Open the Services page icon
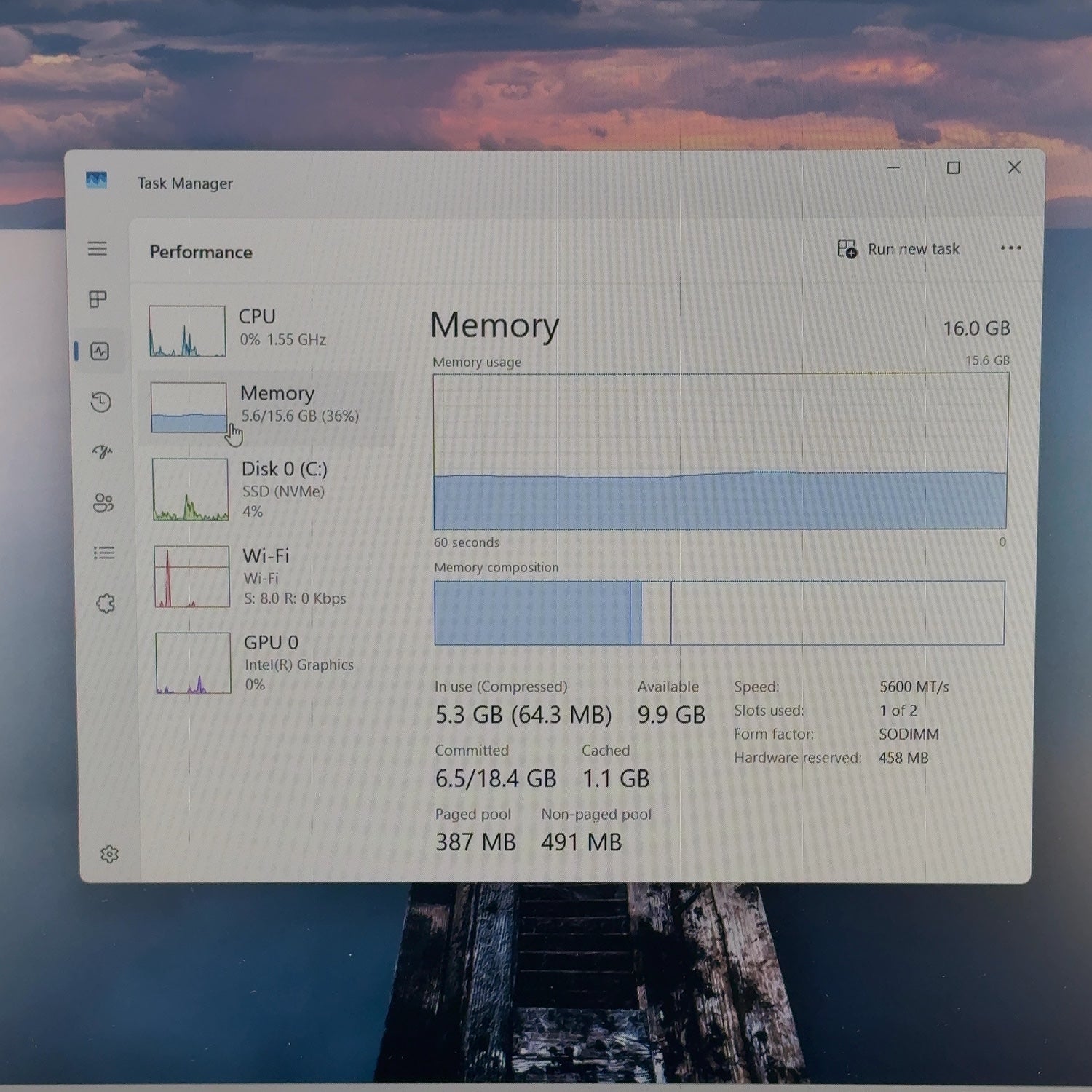 pyautogui.click(x=106, y=604)
